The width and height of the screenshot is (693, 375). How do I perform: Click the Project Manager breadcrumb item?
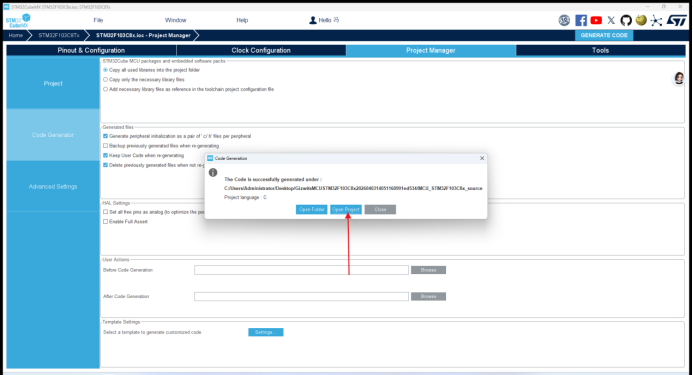click(143, 35)
